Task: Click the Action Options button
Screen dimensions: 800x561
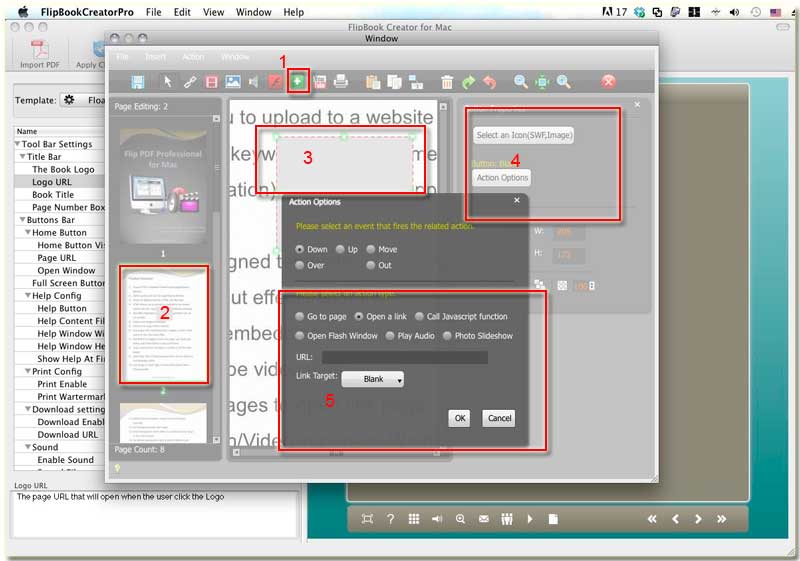Action: (503, 177)
